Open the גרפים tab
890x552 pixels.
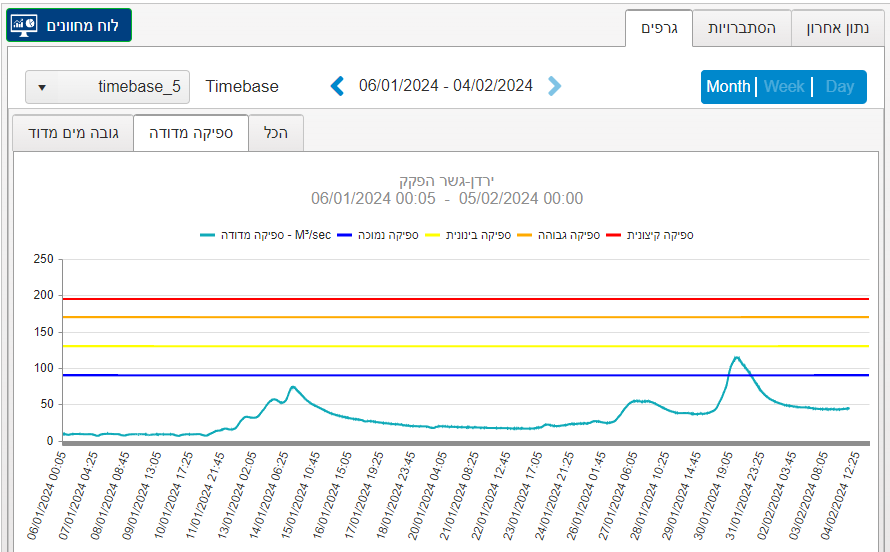point(659,28)
